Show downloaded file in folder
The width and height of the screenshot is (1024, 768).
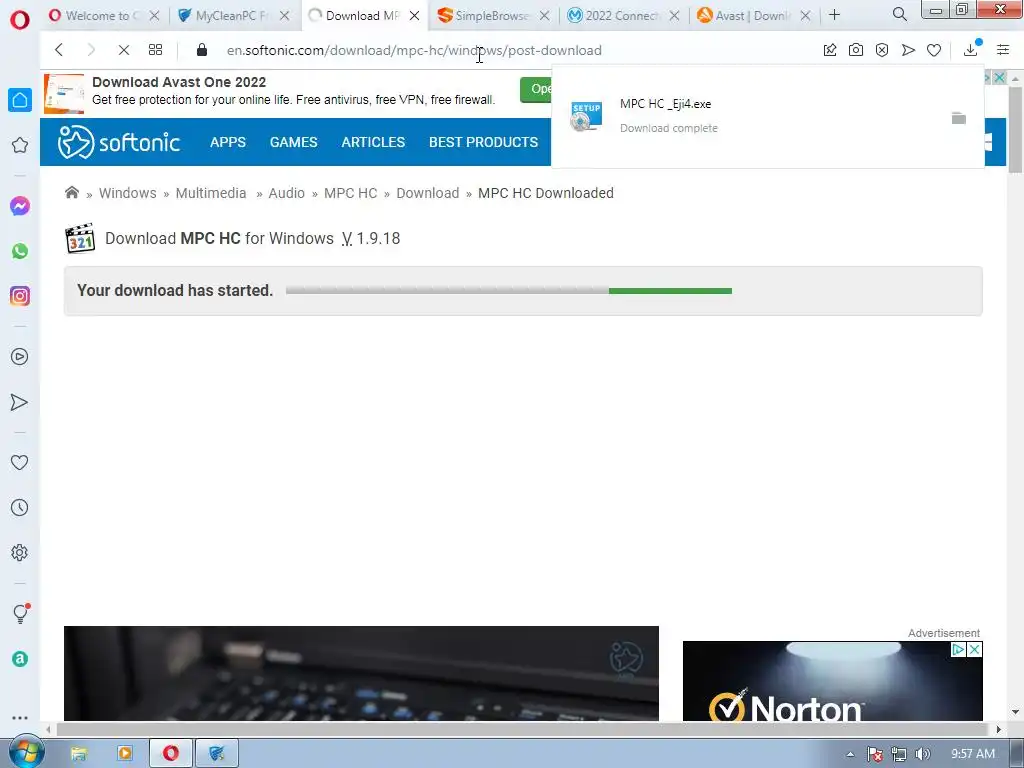pyautogui.click(x=958, y=118)
